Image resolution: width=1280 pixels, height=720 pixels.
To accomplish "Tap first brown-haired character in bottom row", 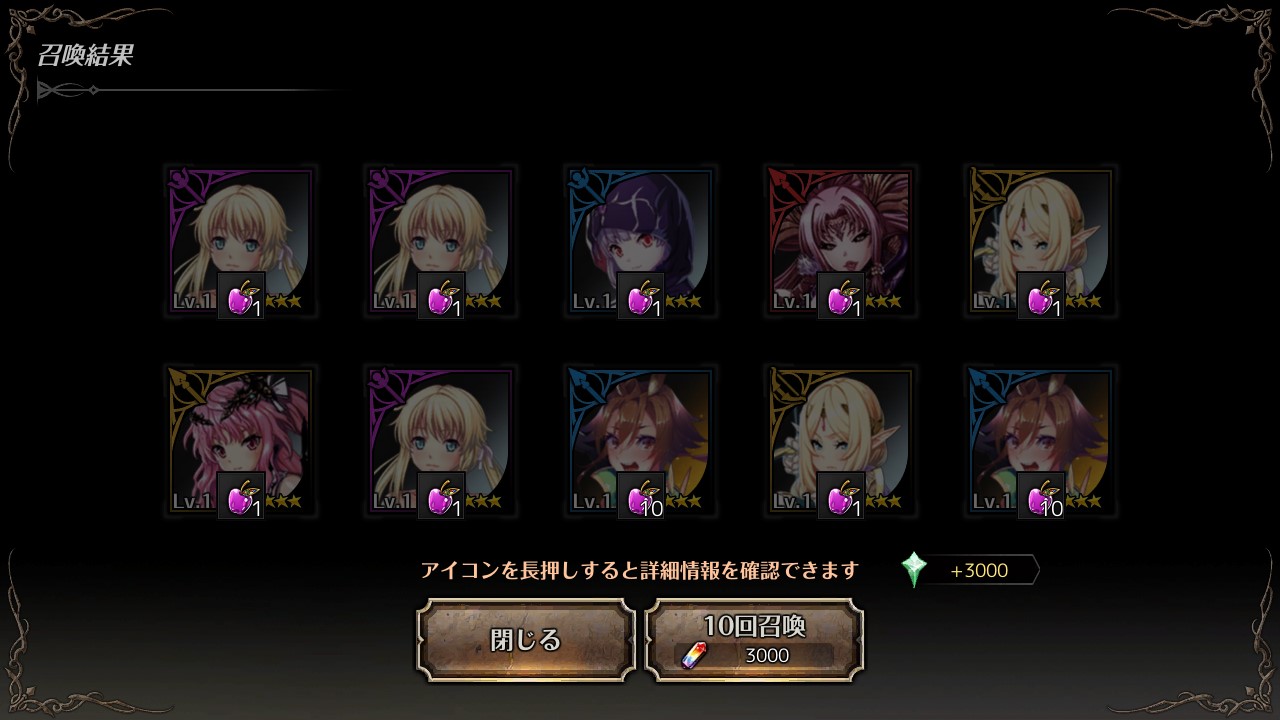I will 641,442.
